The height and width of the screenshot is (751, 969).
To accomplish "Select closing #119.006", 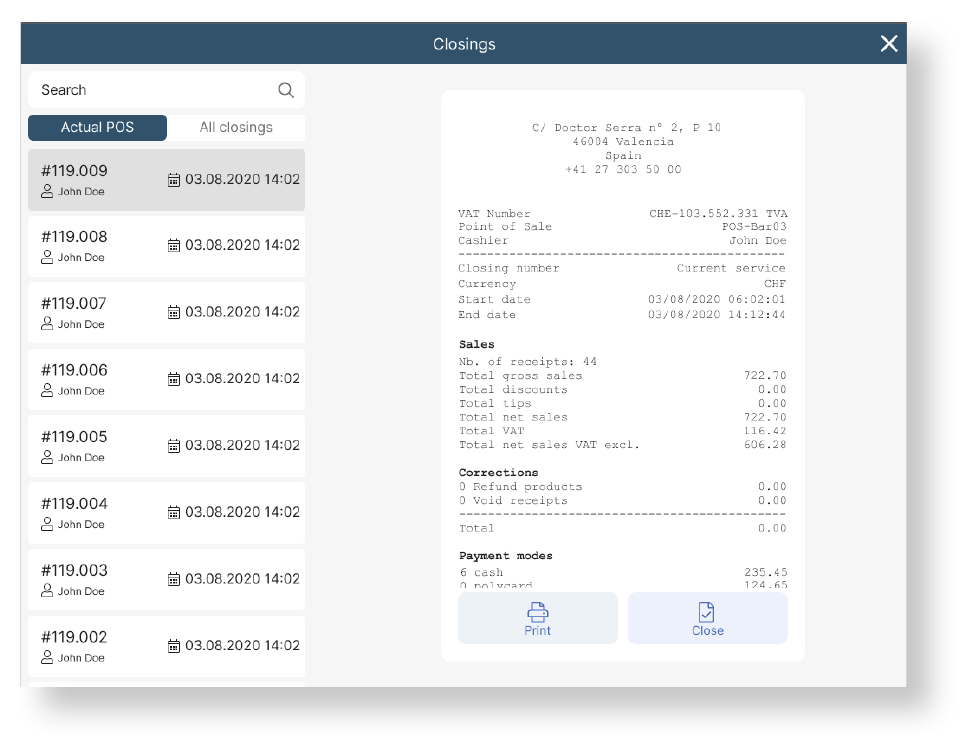I will click(x=166, y=380).
